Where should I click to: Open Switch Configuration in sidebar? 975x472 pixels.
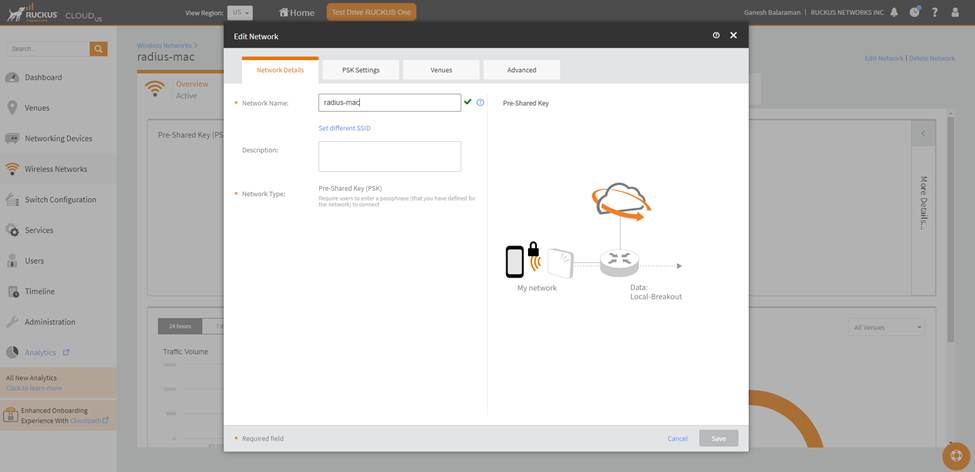60,200
